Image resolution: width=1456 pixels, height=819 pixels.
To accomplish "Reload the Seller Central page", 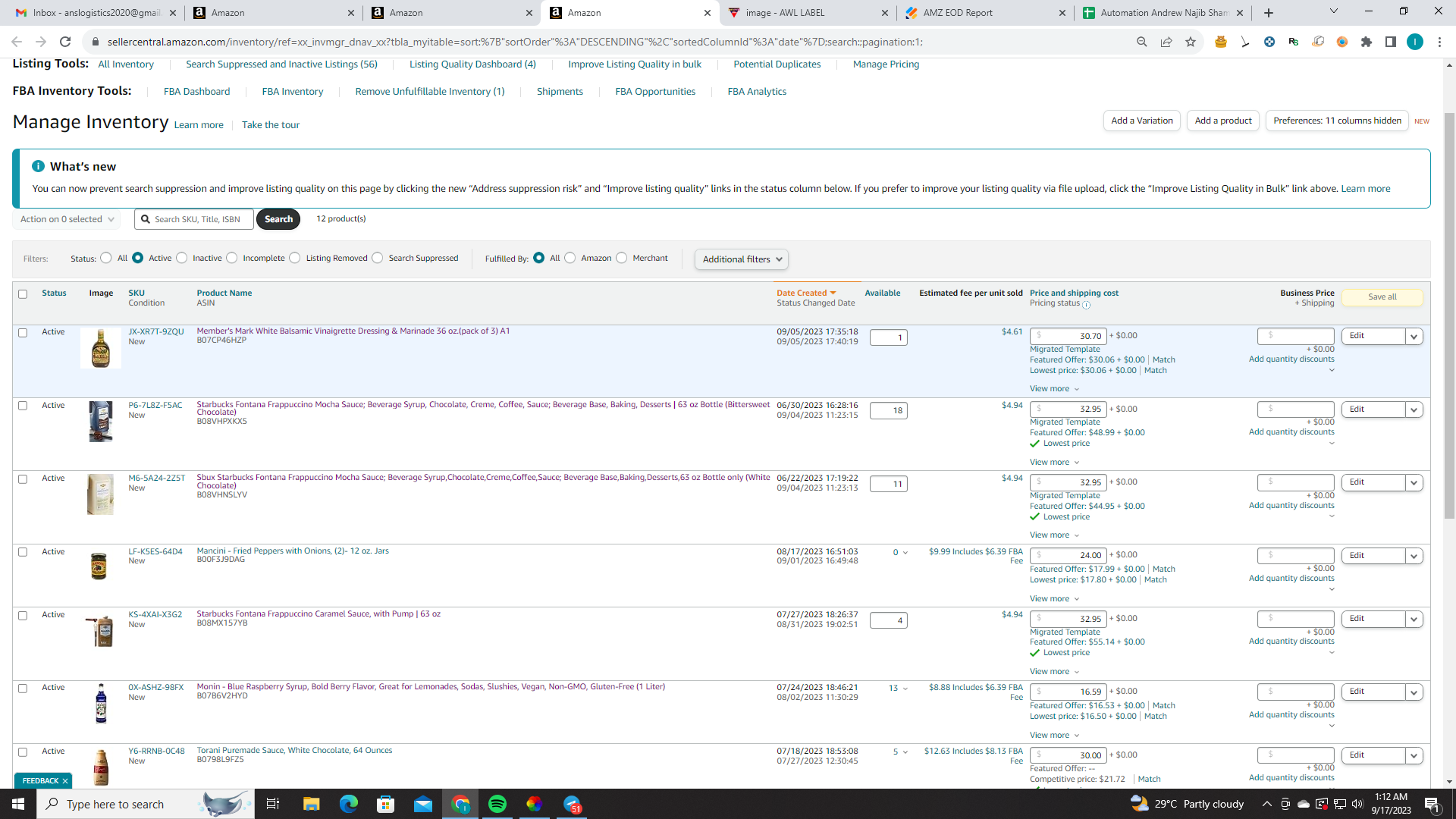I will point(65,42).
